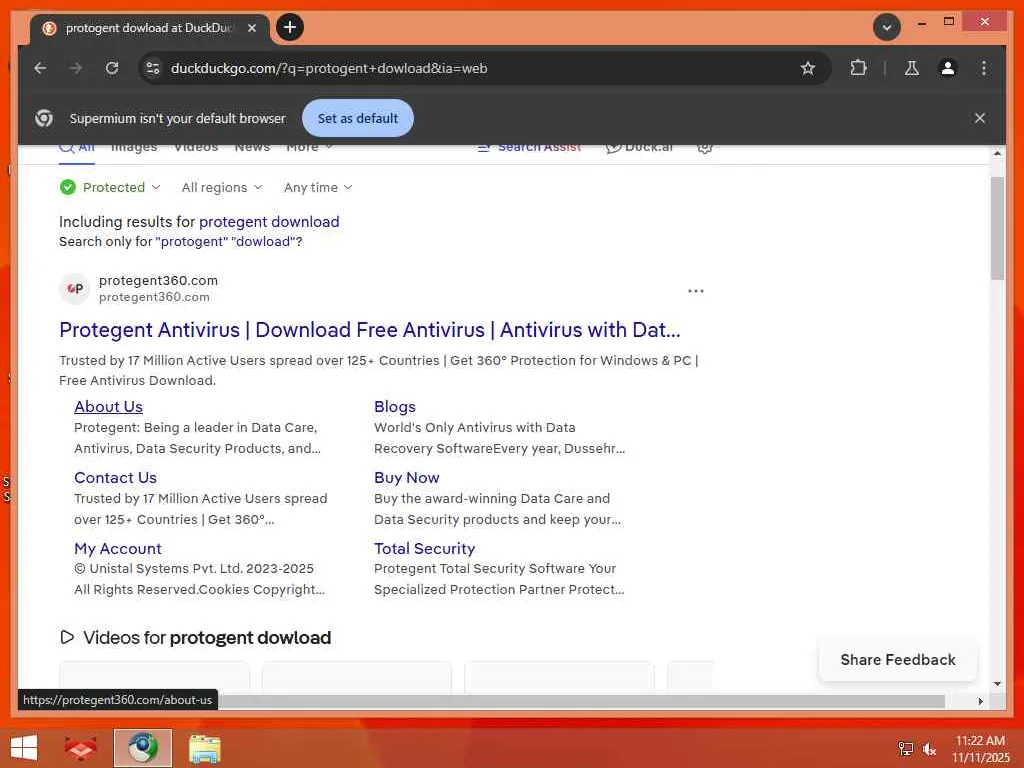Open the About Us sitelink
This screenshot has height=768, width=1024.
(x=108, y=407)
